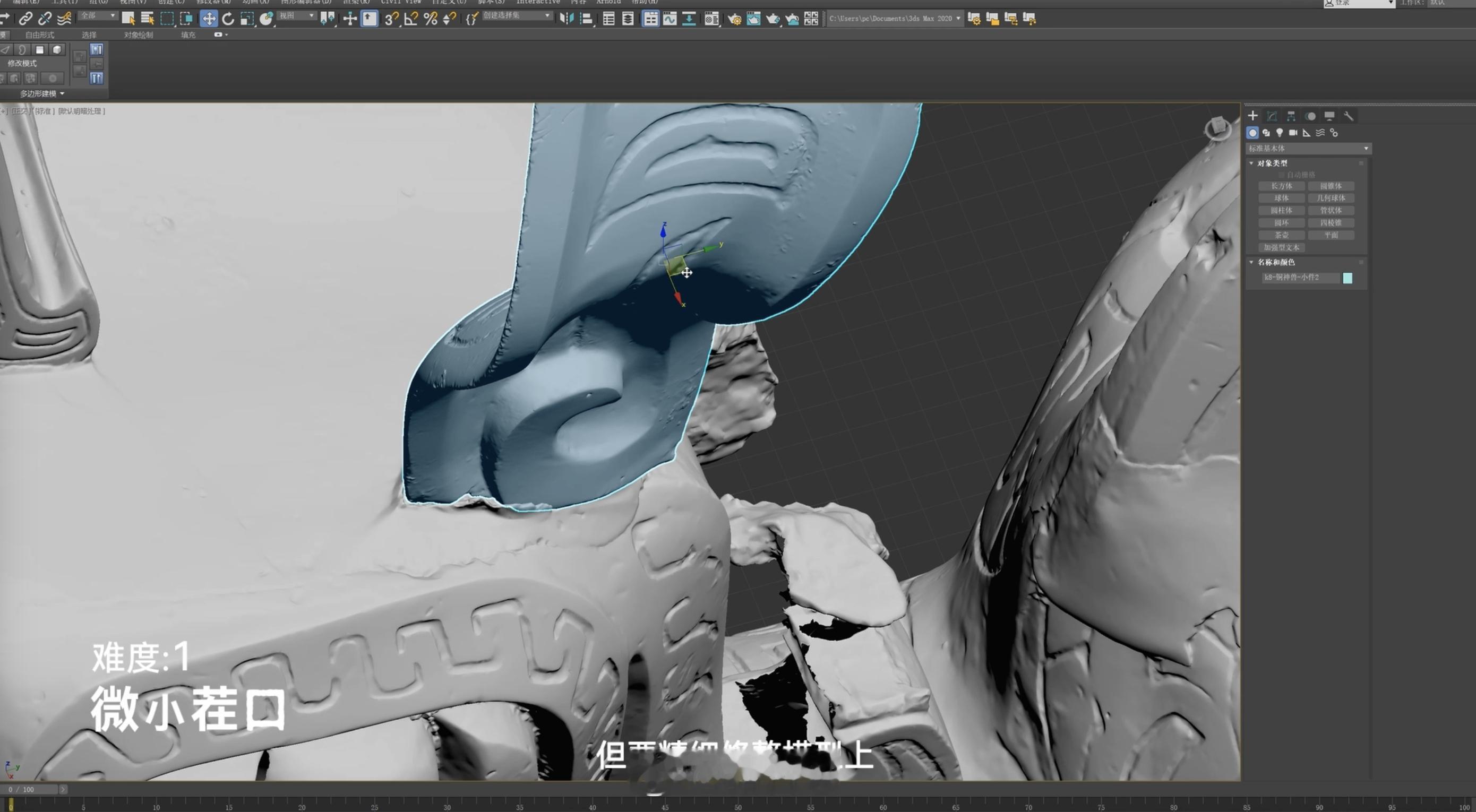
Task: Open project path dropdown C:\Users\pc\Documents
Action: (x=895, y=19)
